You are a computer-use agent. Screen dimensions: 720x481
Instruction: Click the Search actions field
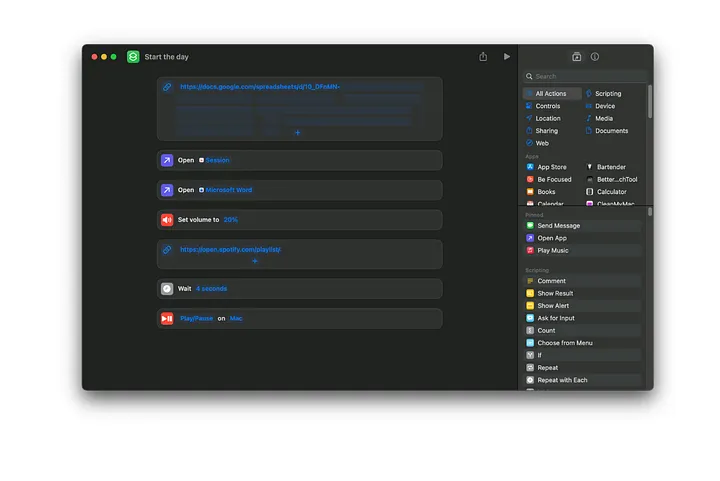click(585, 76)
